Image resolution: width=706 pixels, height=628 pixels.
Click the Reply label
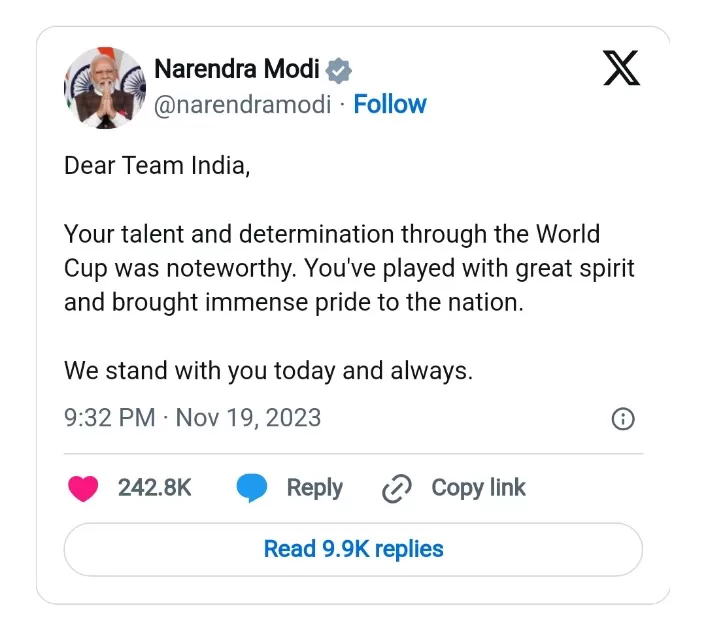click(x=315, y=488)
